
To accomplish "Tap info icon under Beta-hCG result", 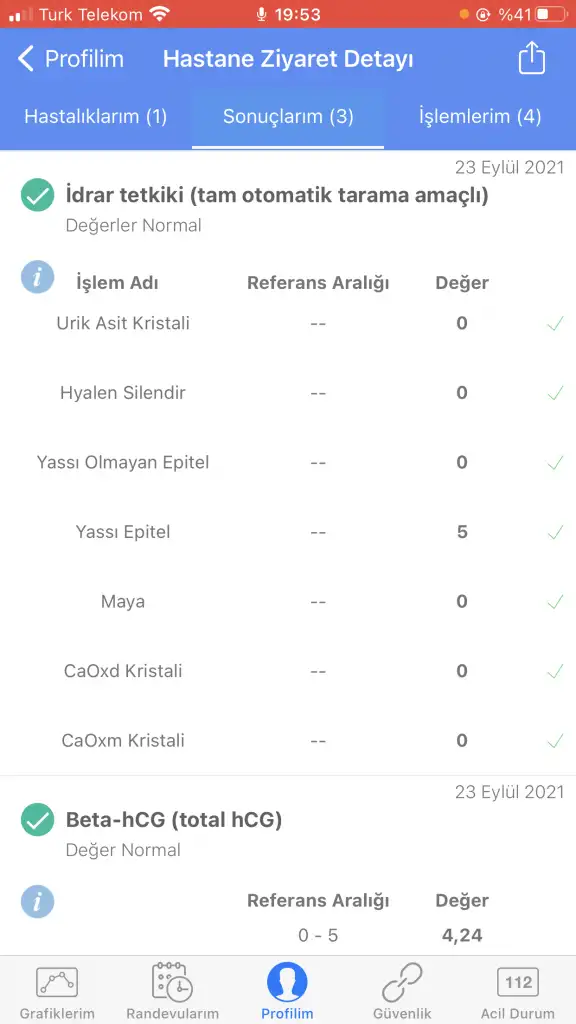I will (37, 901).
